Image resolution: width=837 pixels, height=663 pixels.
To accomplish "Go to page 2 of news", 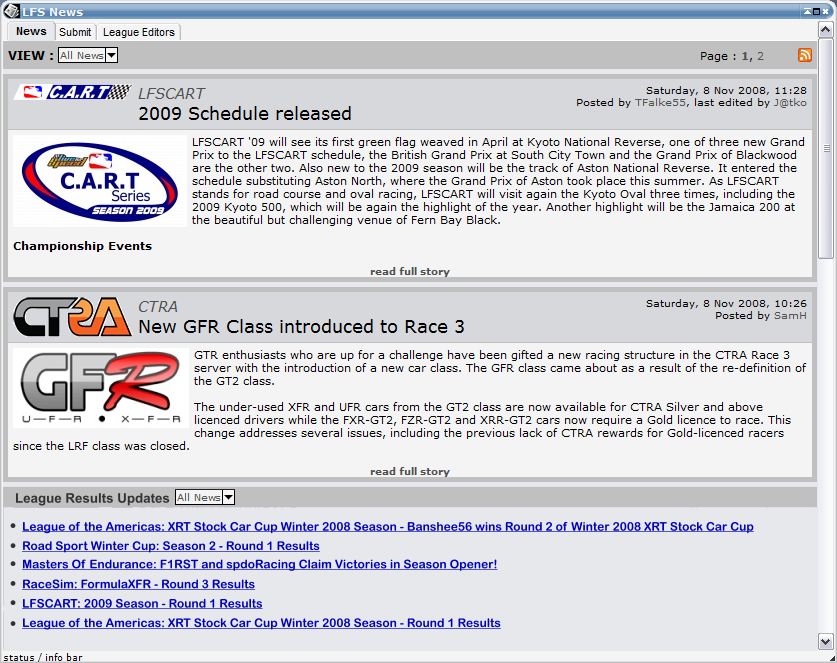I will coord(760,56).
